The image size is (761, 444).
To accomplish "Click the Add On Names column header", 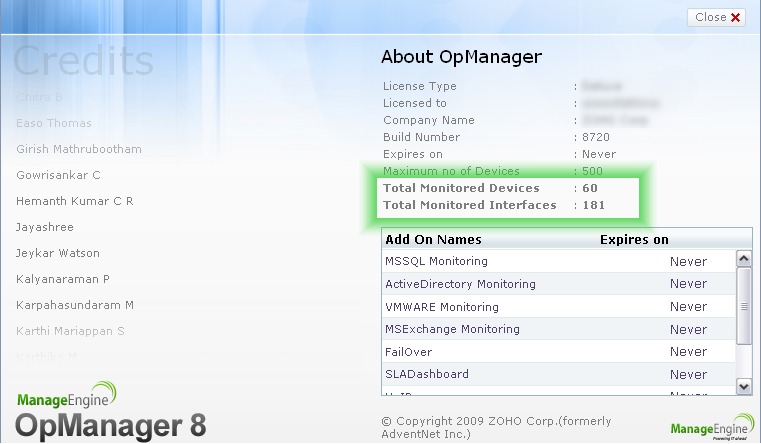I will point(433,240).
